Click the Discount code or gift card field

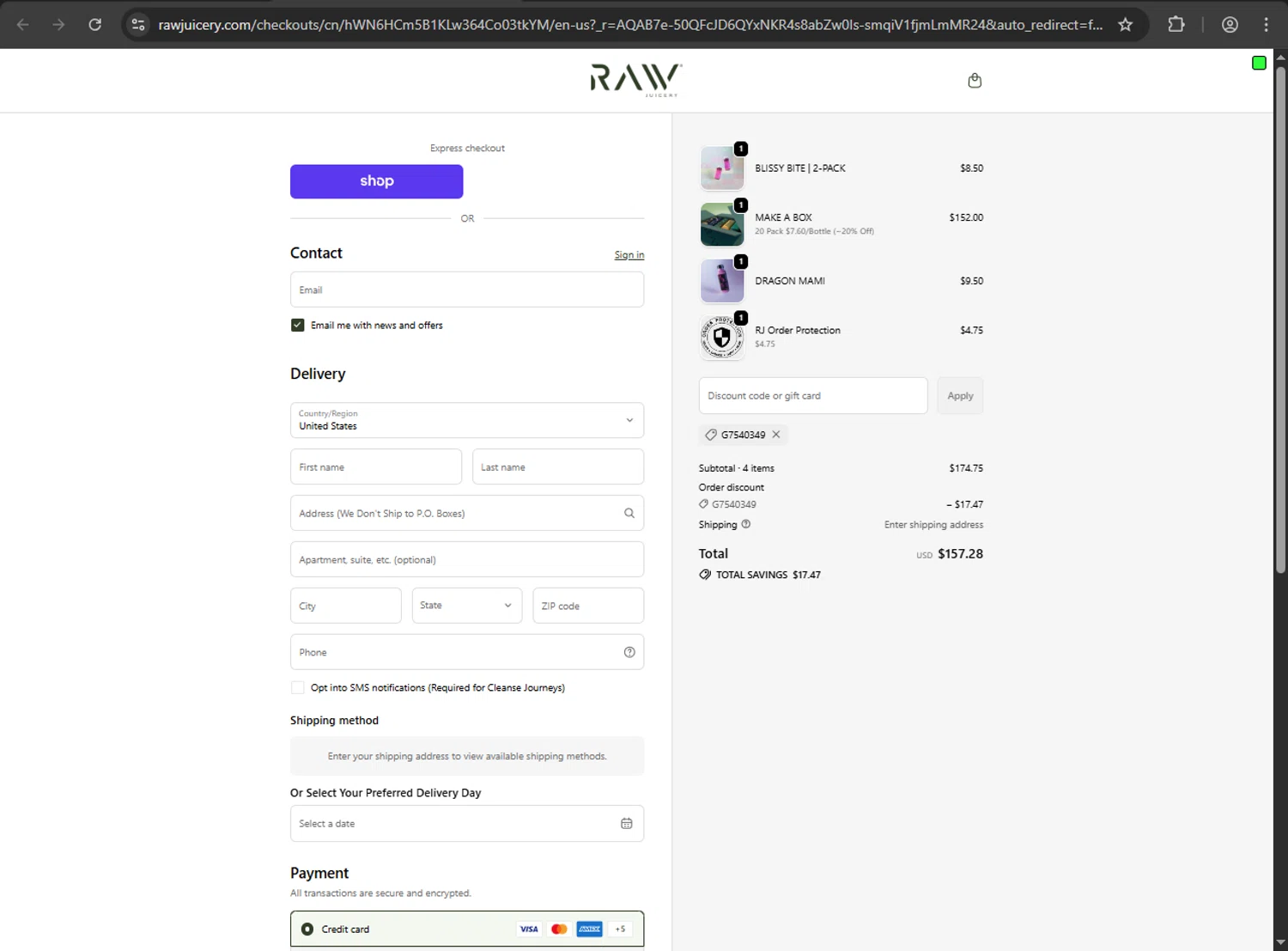813,396
